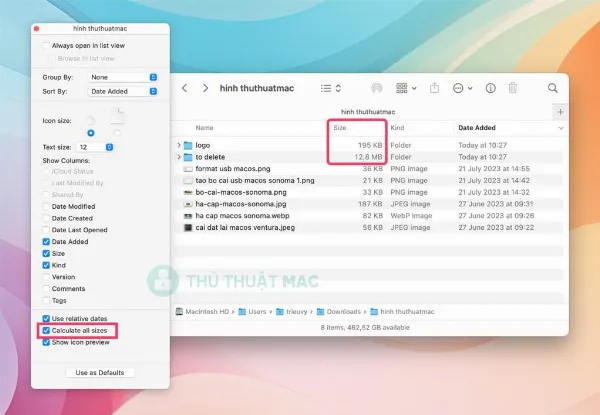Click icon of bo-cai-macos-sonoma.png
Image resolution: width=600 pixels, height=415 pixels.
click(188, 192)
